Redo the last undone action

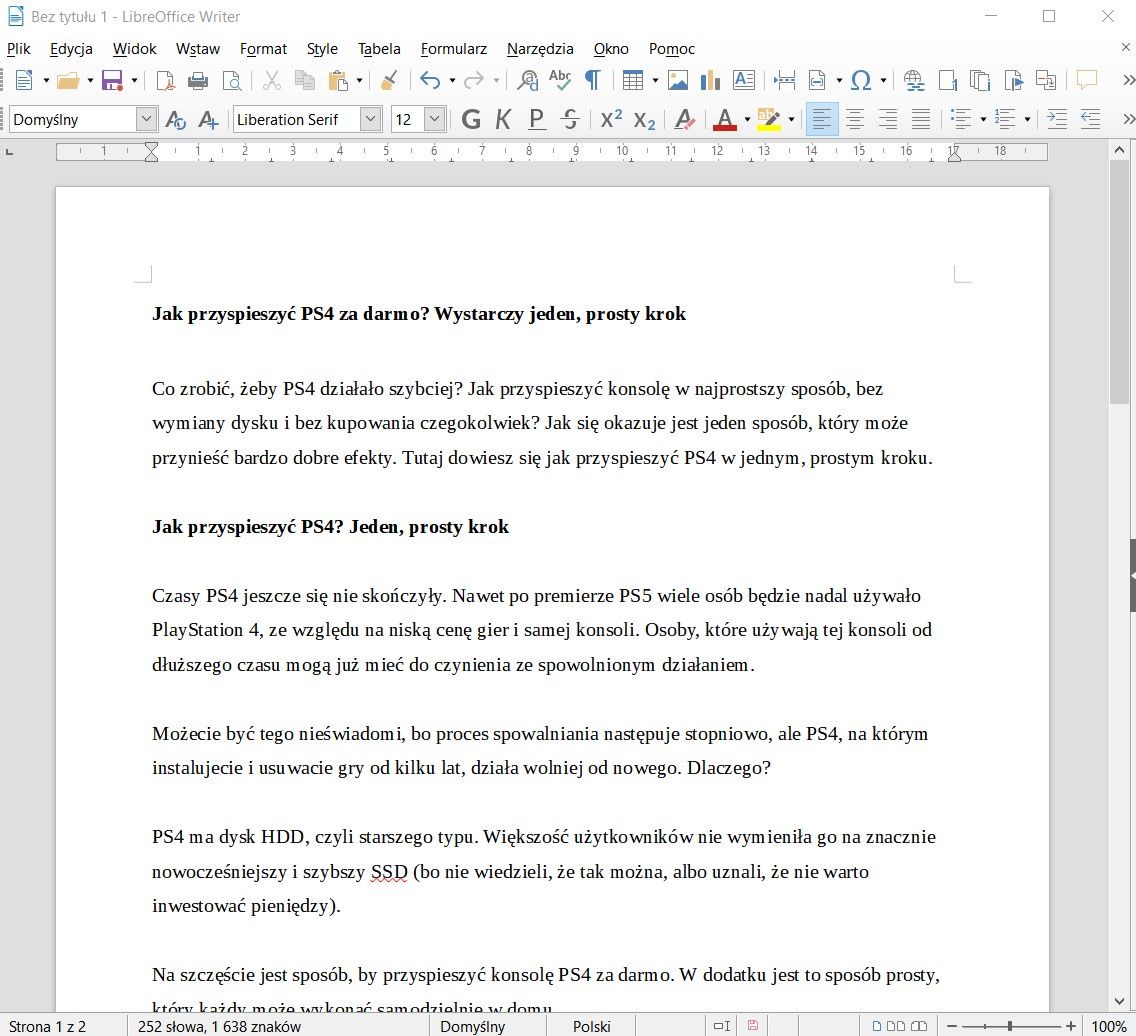click(474, 80)
